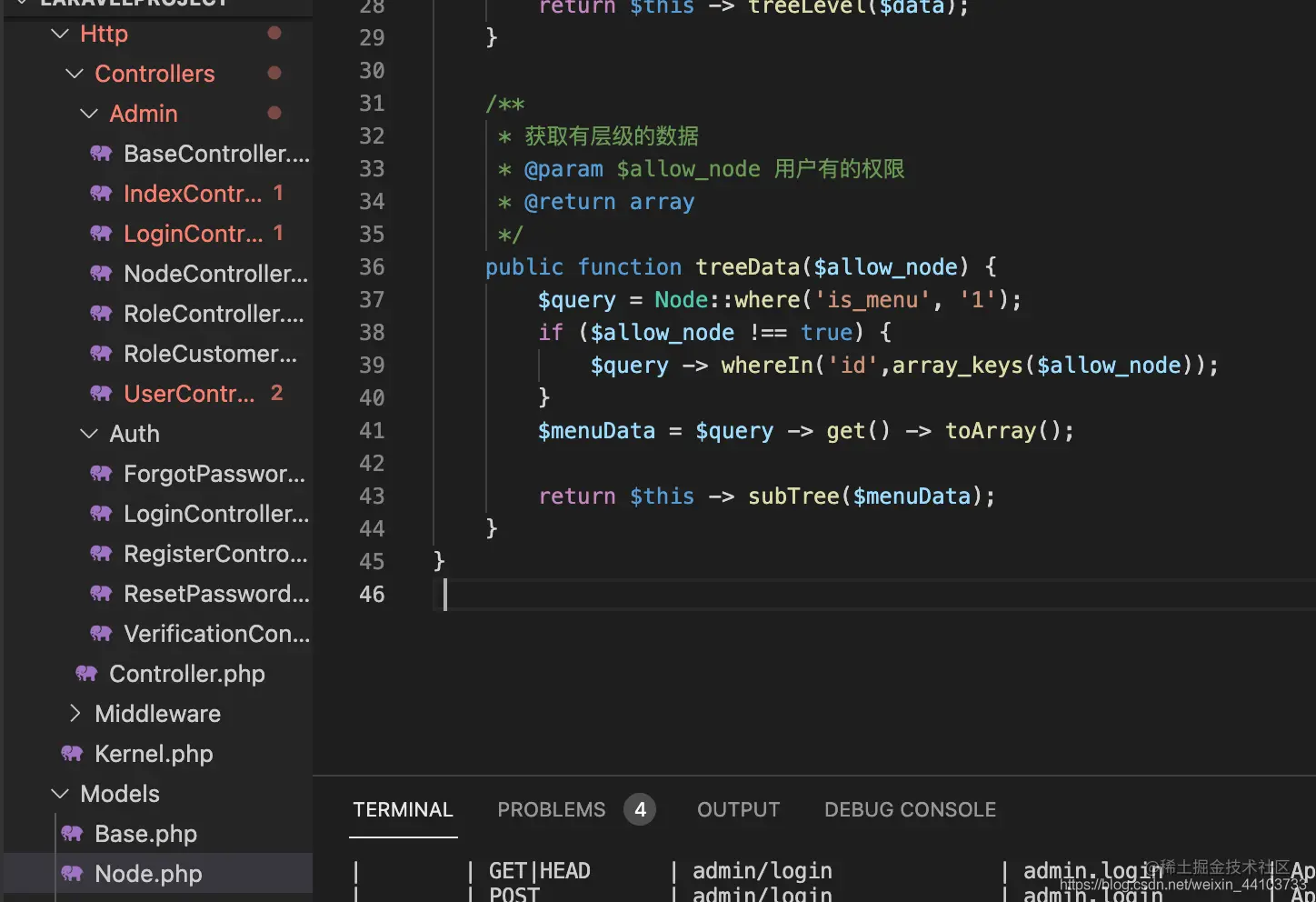
Task: Click PHP icon of NodeController file
Action: point(101,274)
